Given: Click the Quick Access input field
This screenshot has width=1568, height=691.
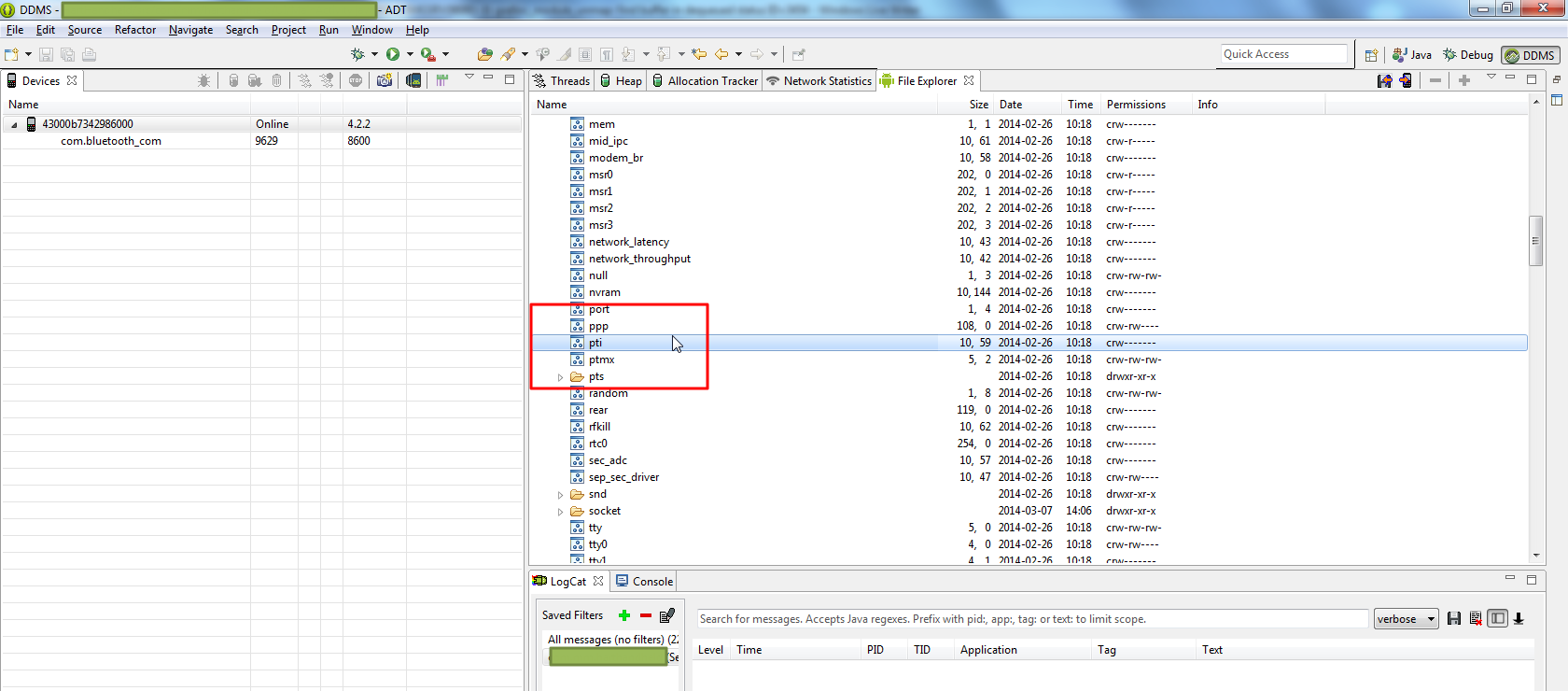Looking at the screenshot, I should click(x=1285, y=54).
